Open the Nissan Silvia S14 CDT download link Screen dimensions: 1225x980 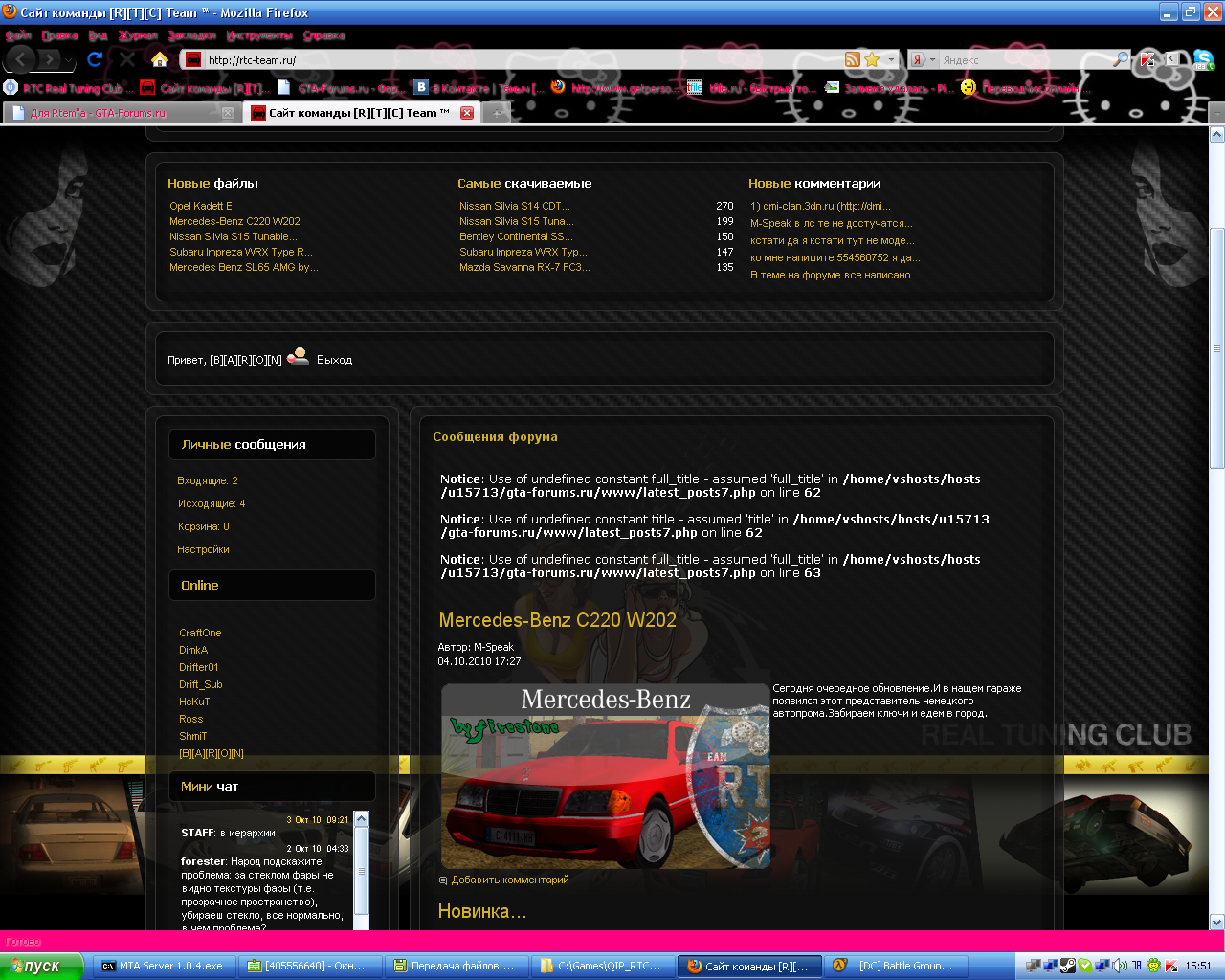coord(515,206)
